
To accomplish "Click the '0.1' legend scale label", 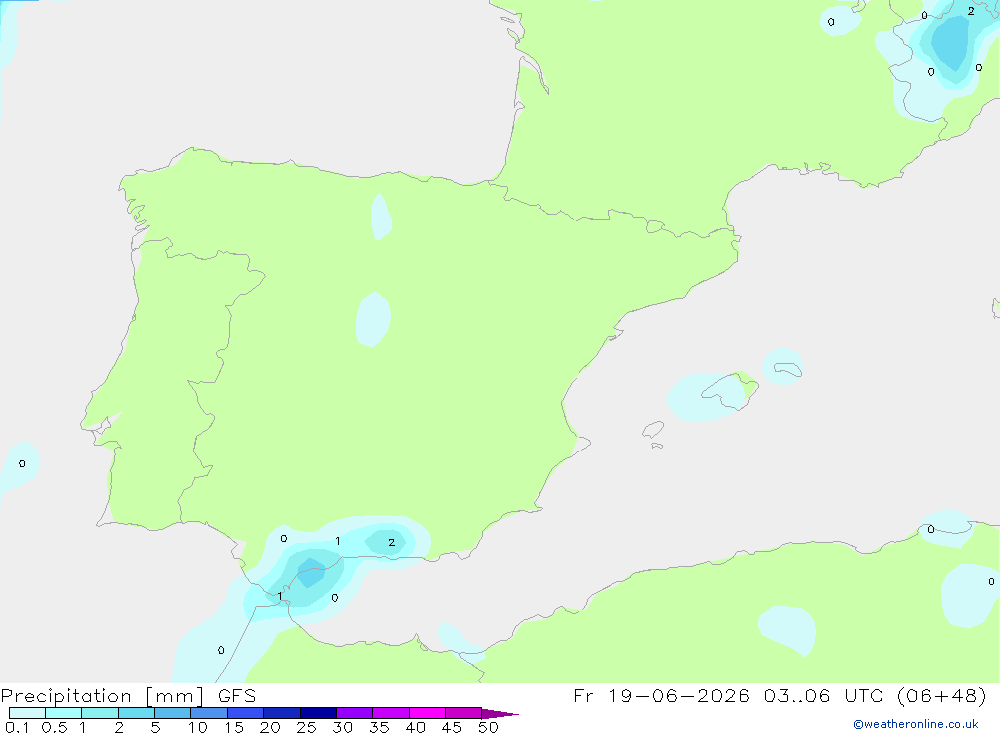I will click(x=17, y=727).
